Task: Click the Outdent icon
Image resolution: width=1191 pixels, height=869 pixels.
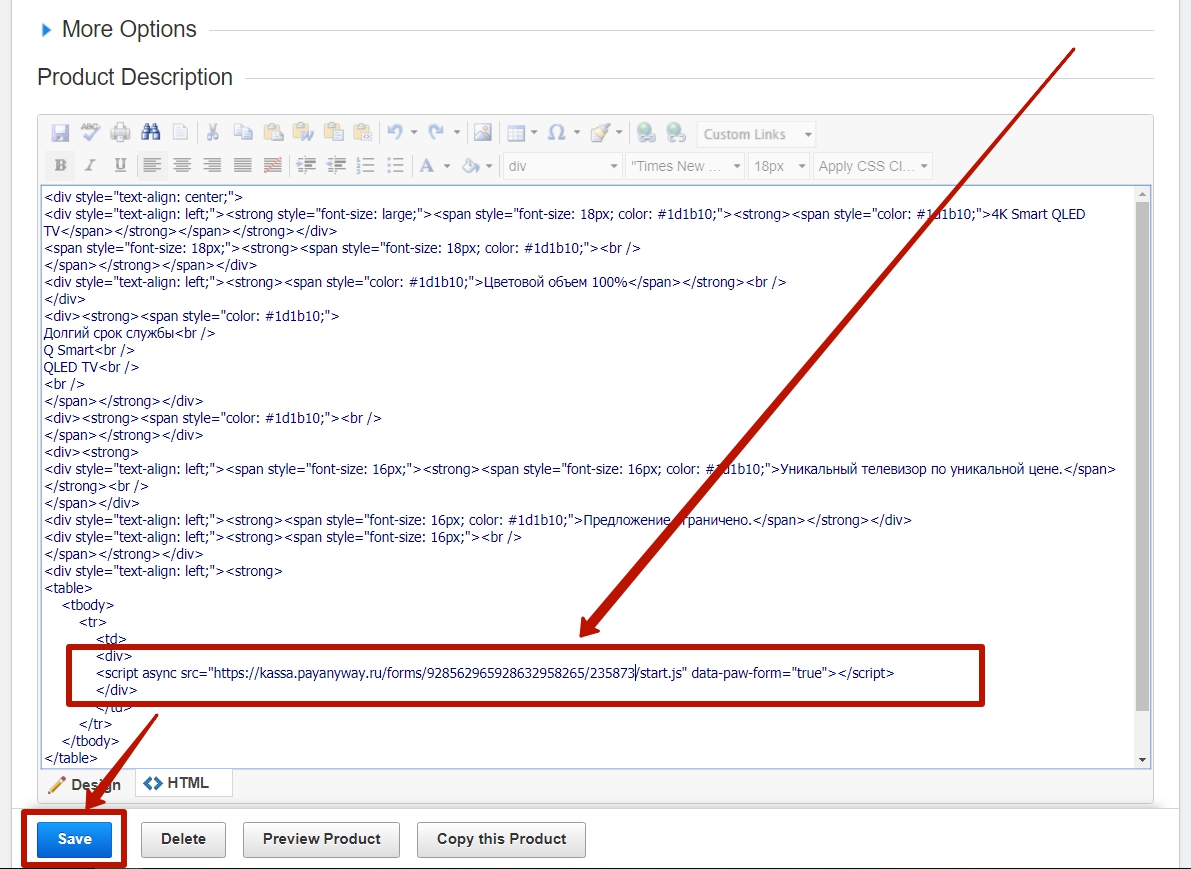Action: click(336, 165)
